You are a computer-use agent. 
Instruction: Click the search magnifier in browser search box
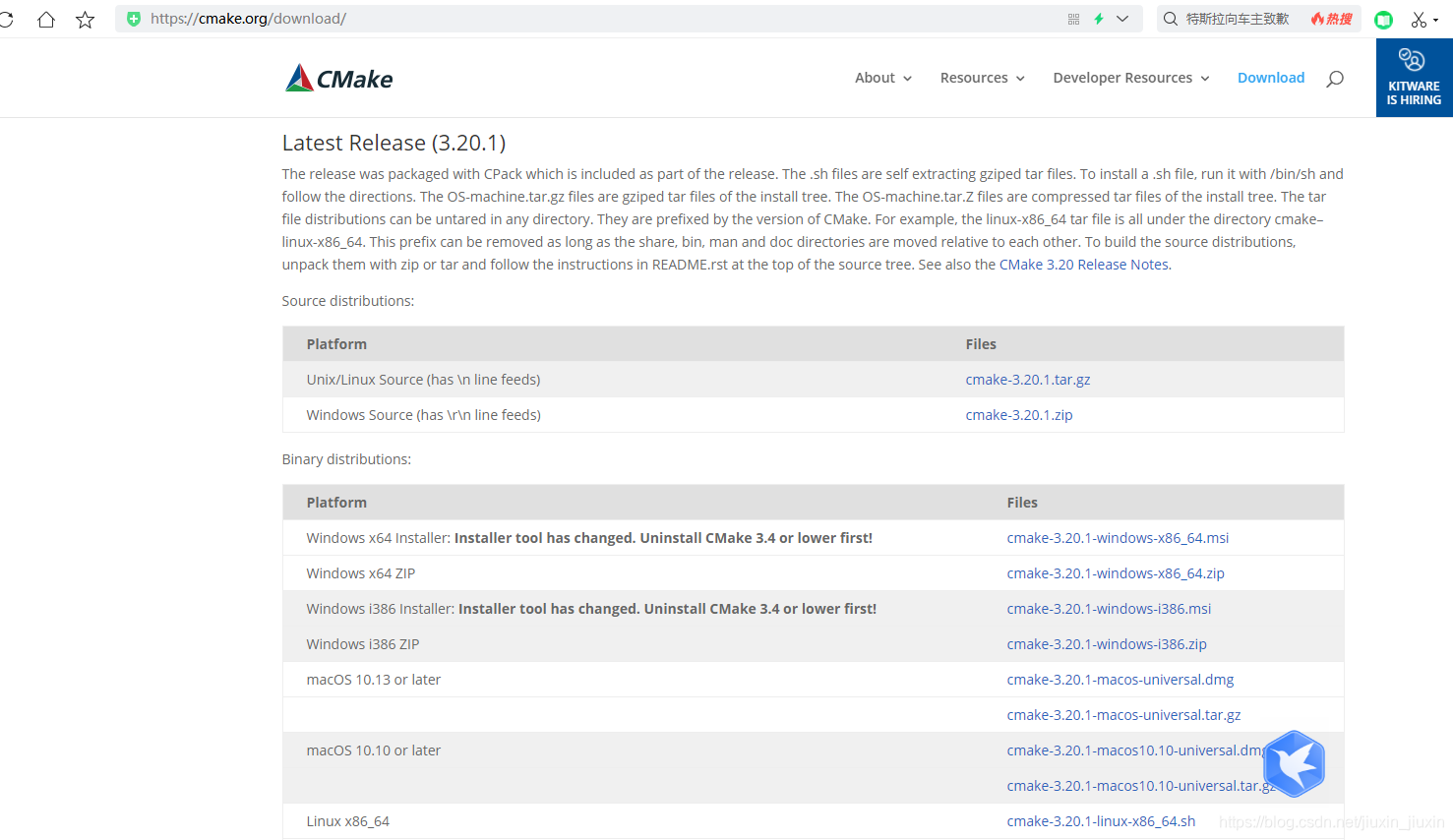coord(1171,19)
